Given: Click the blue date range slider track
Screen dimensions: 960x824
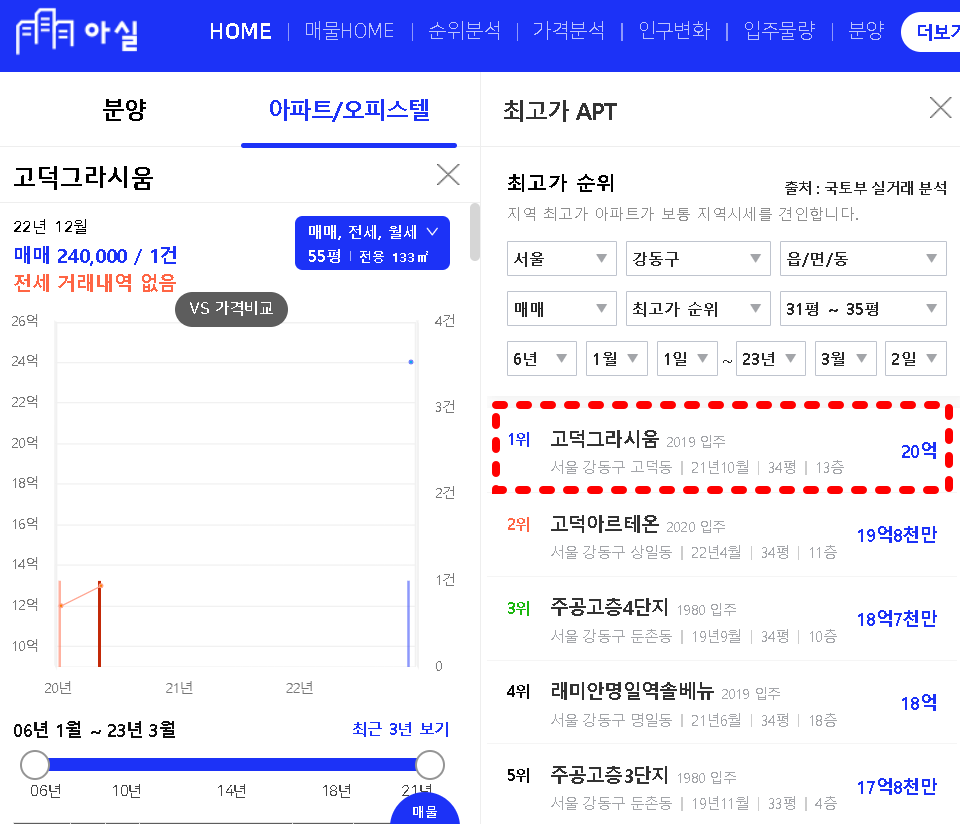Looking at the screenshot, I should tap(232, 765).
